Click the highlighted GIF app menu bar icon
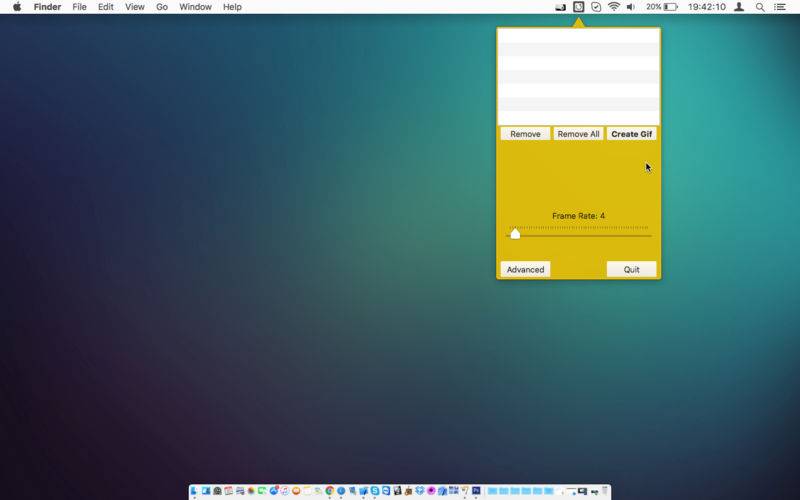Image resolution: width=800 pixels, height=500 pixels. click(578, 7)
